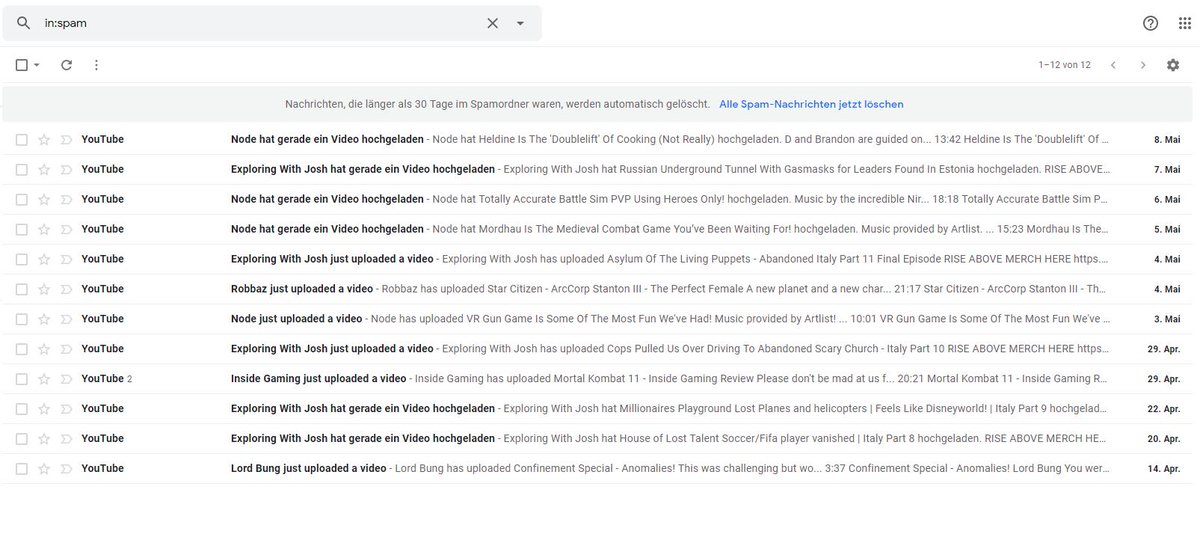Star the Cops Pulled Us Over email
This screenshot has height=537, width=1200.
(x=44, y=349)
